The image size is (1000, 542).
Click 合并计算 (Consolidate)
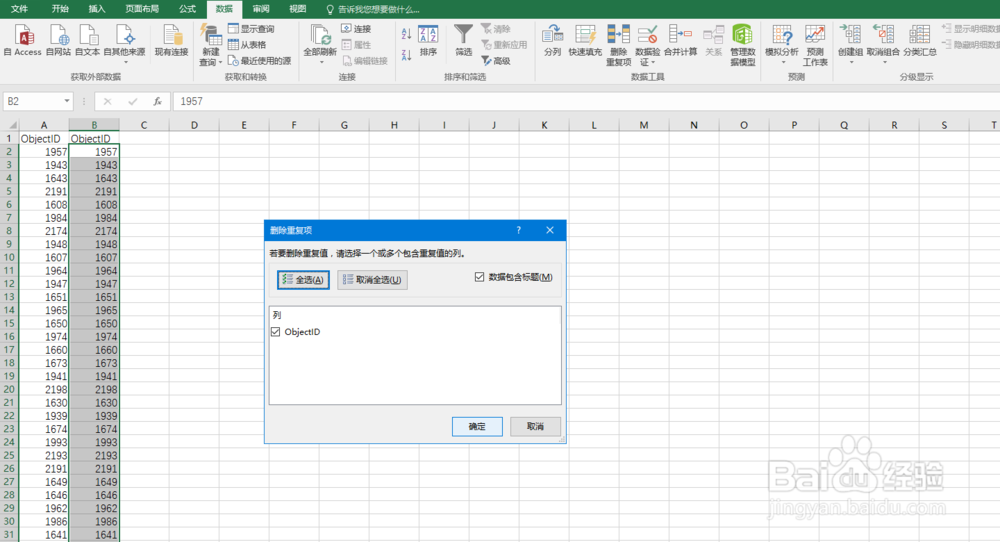680,40
